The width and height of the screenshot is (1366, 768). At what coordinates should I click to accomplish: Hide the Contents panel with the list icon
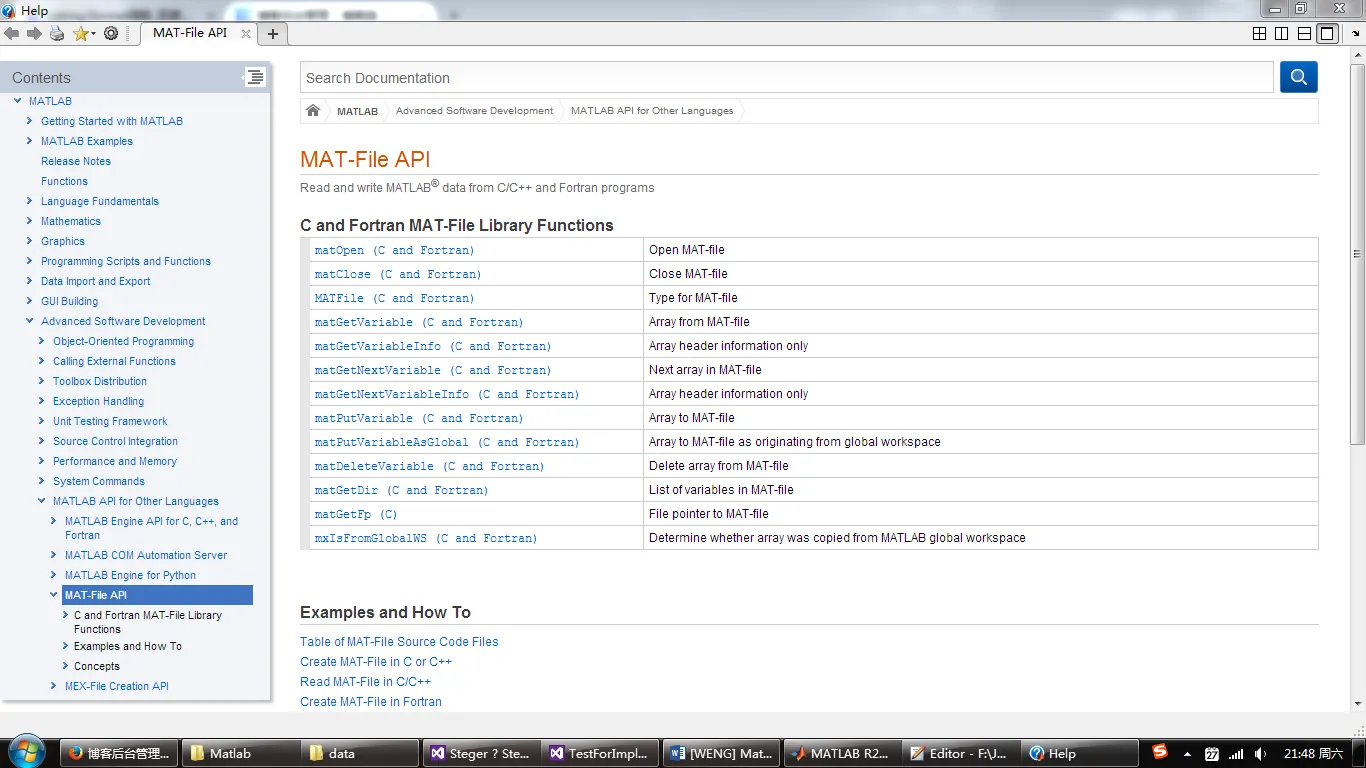point(255,77)
